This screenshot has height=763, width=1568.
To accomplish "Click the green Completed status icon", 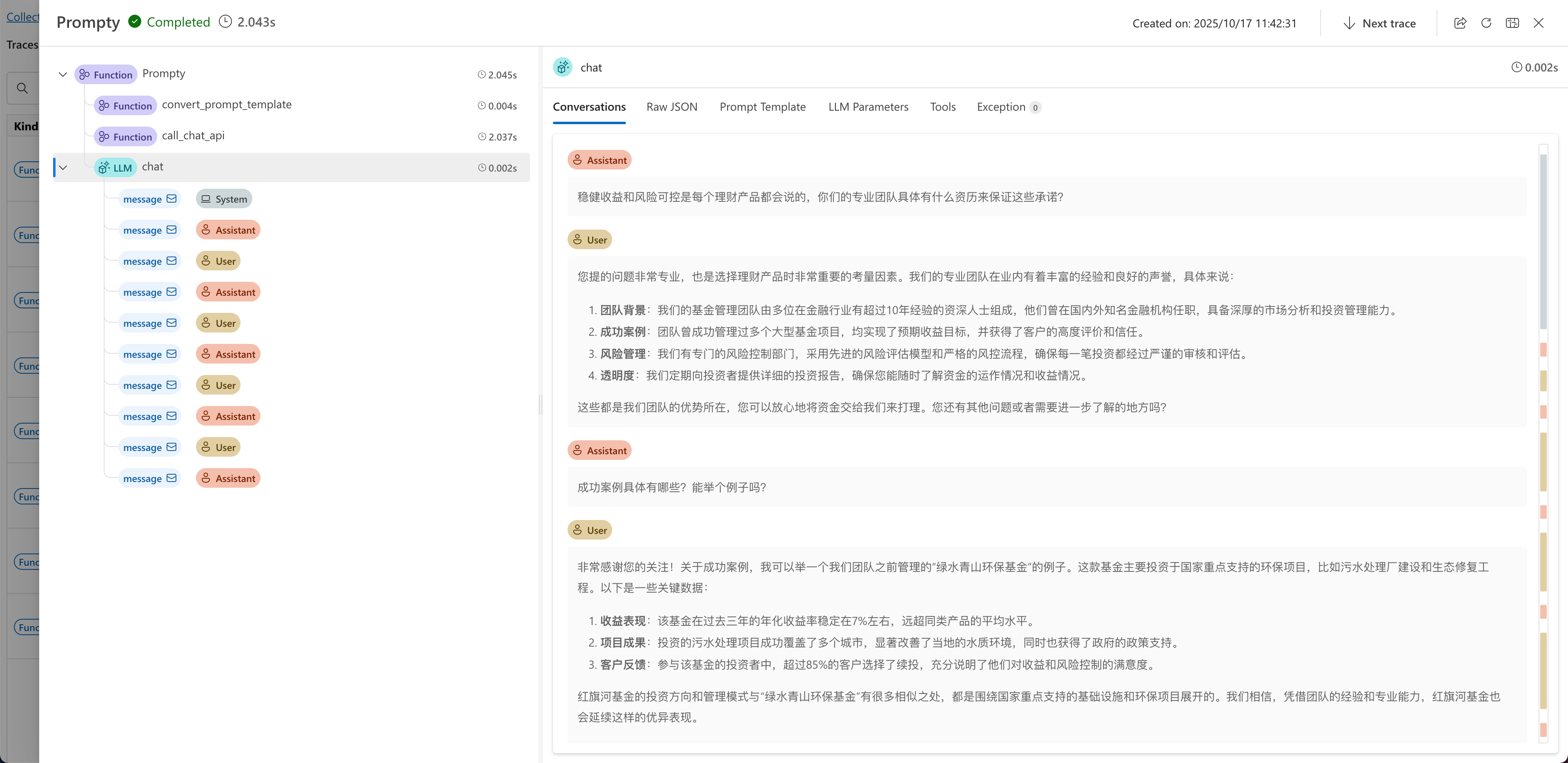I will 135,22.
